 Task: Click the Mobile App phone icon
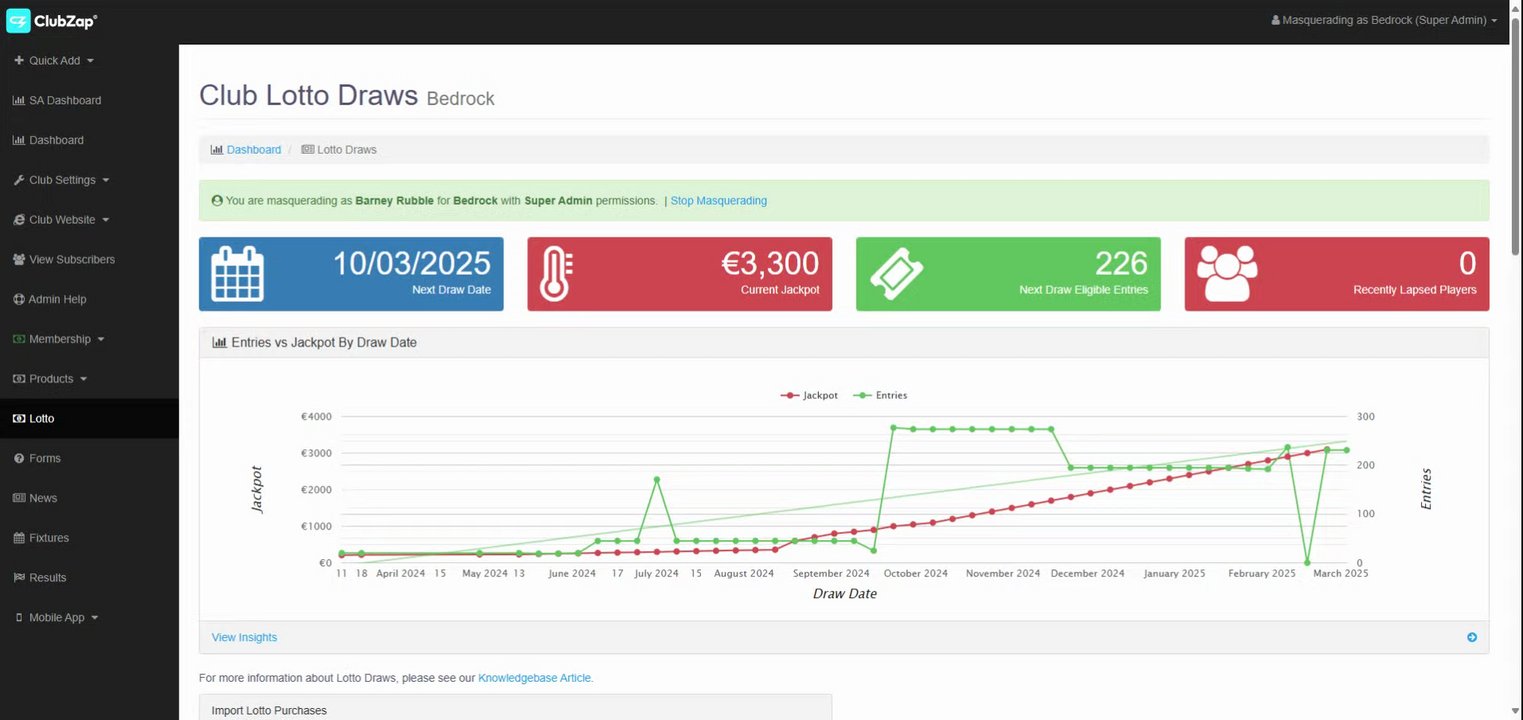point(19,618)
